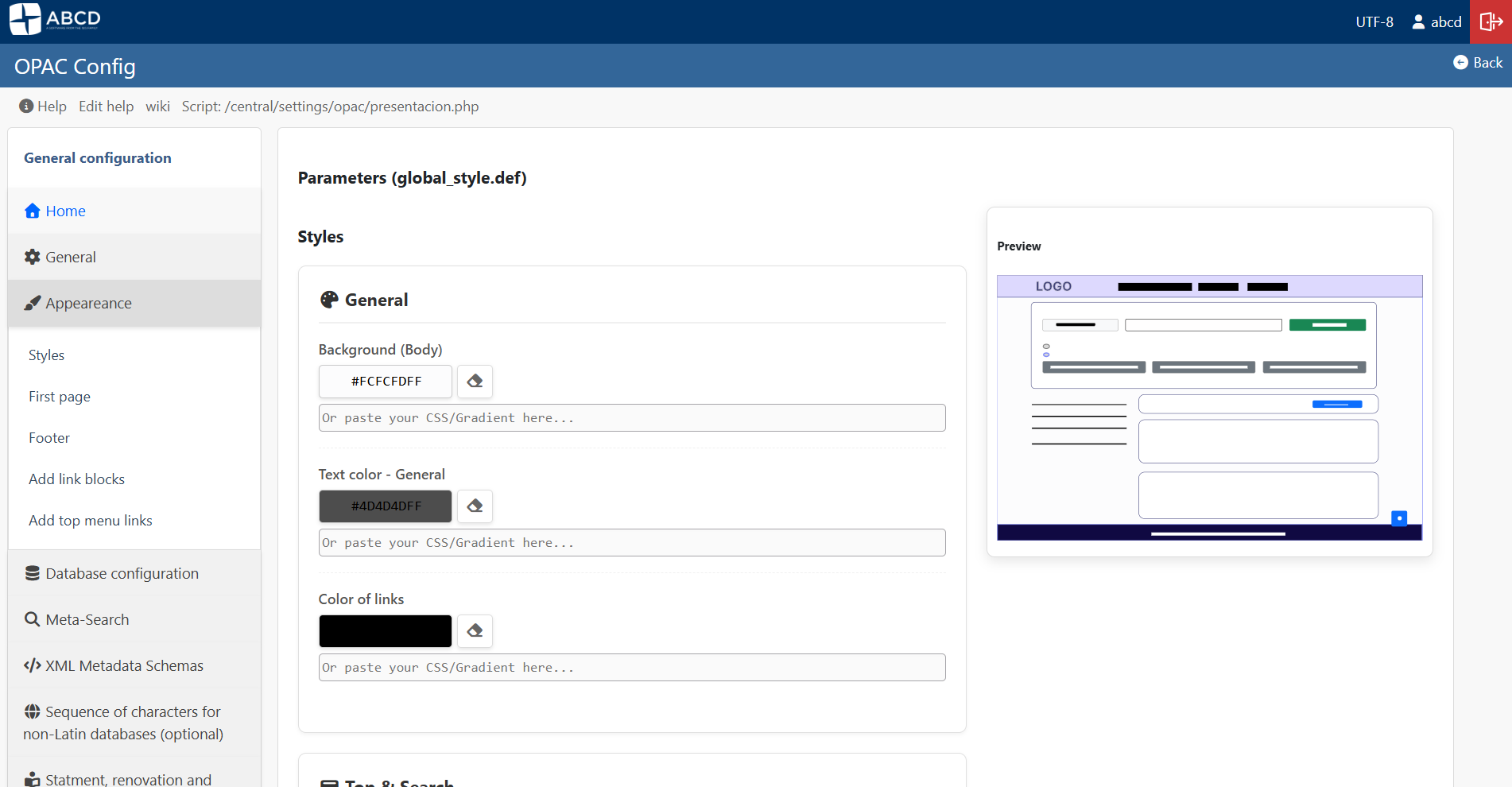Select the Styles submenu item
Image resolution: width=1512 pixels, height=787 pixels.
point(46,355)
